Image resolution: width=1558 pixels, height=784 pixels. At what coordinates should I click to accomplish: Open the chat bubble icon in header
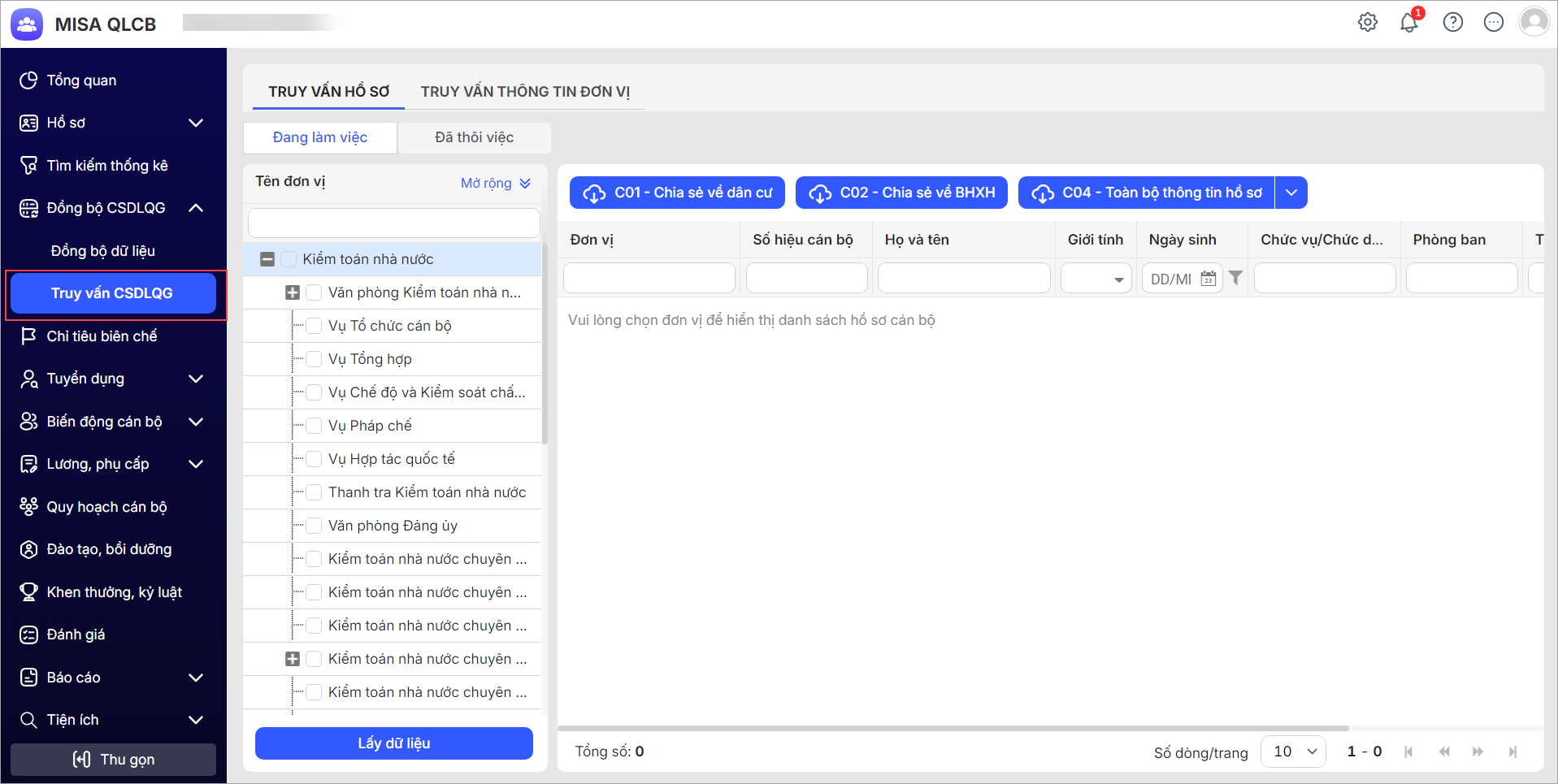point(1493,22)
